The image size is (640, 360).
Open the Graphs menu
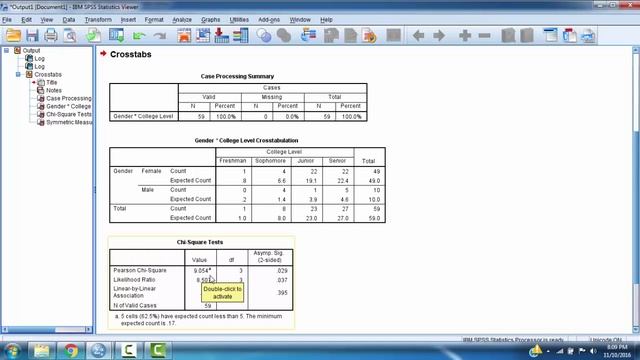[x=211, y=20]
